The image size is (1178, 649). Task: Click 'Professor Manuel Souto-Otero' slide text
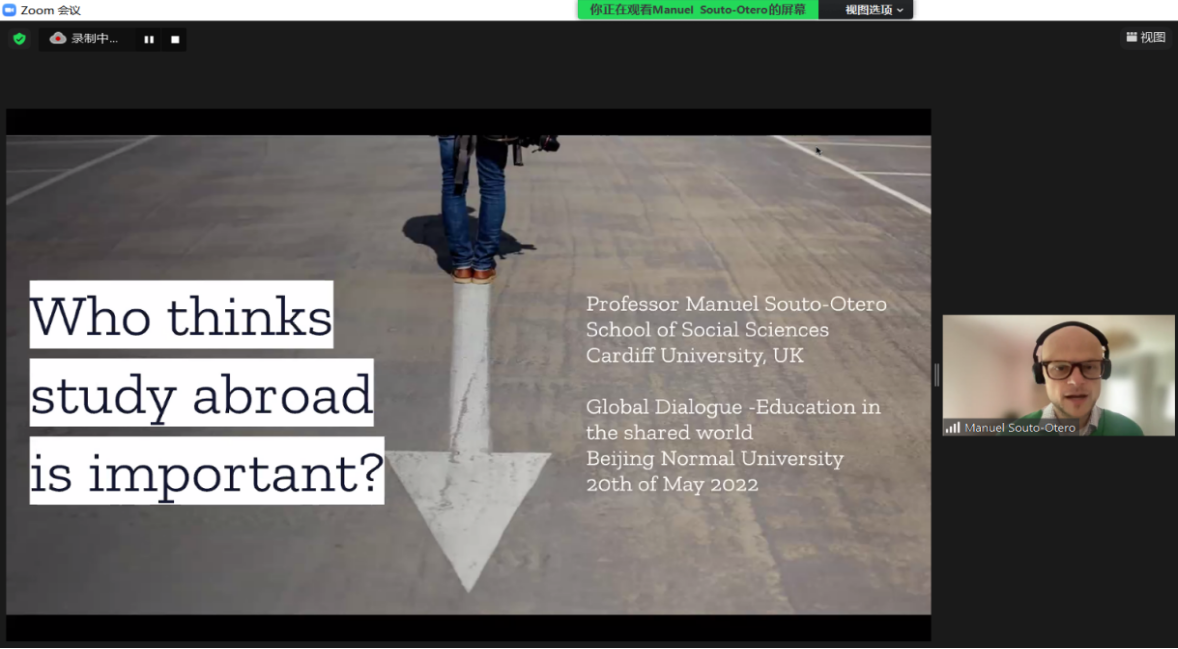click(x=736, y=303)
